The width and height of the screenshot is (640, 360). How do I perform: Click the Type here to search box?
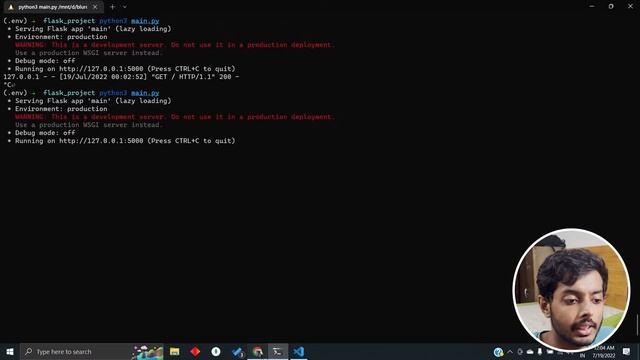76,351
